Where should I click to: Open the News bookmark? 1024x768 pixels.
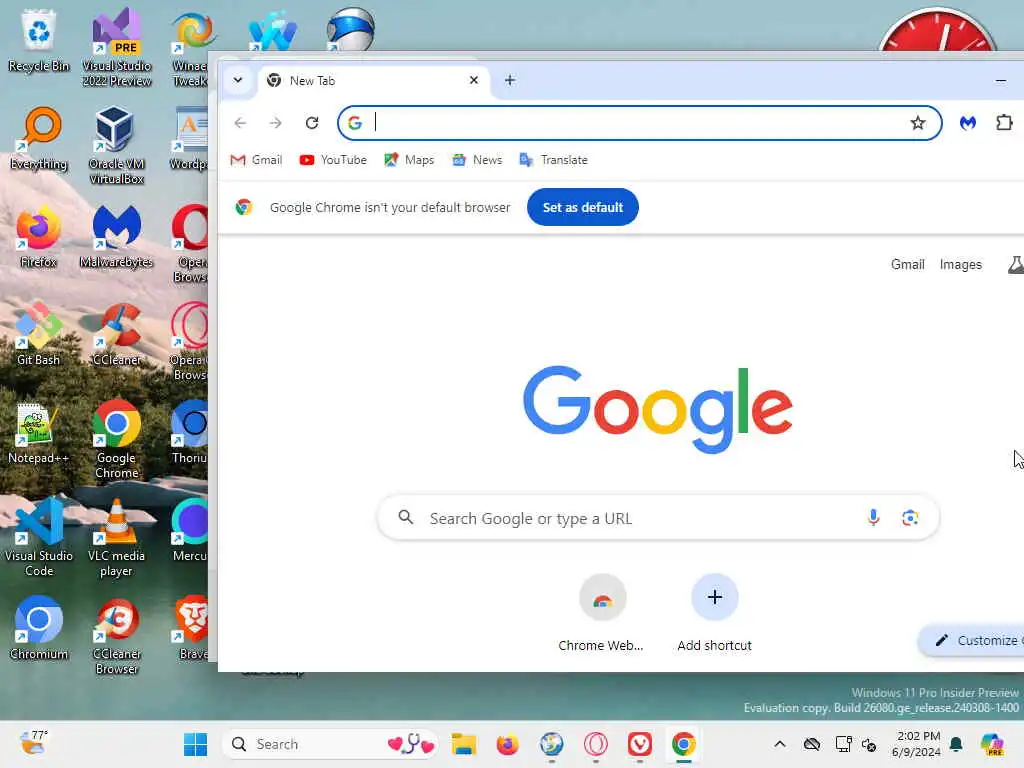(477, 160)
